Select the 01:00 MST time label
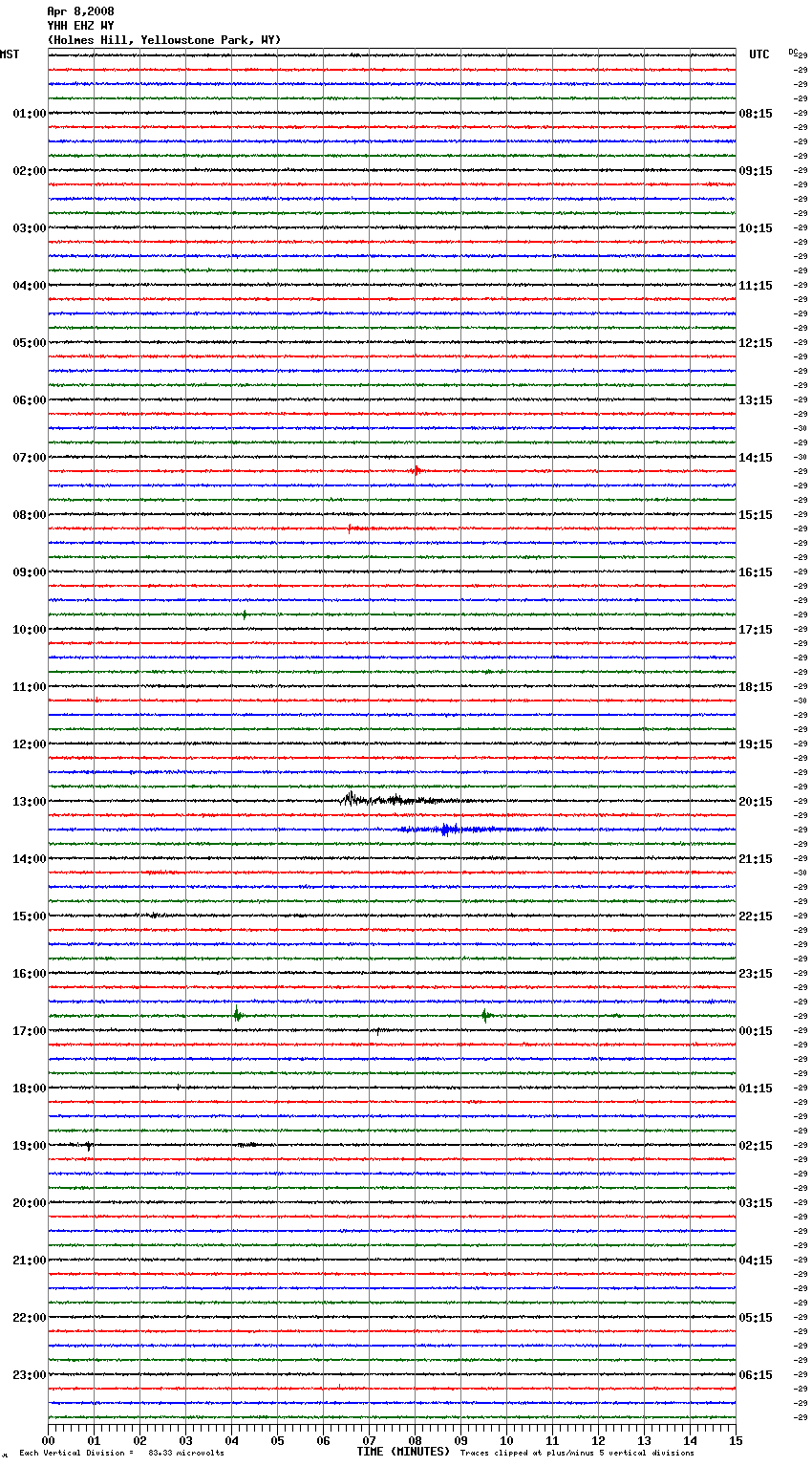The height and width of the screenshot is (1466, 812). pyautogui.click(x=30, y=114)
